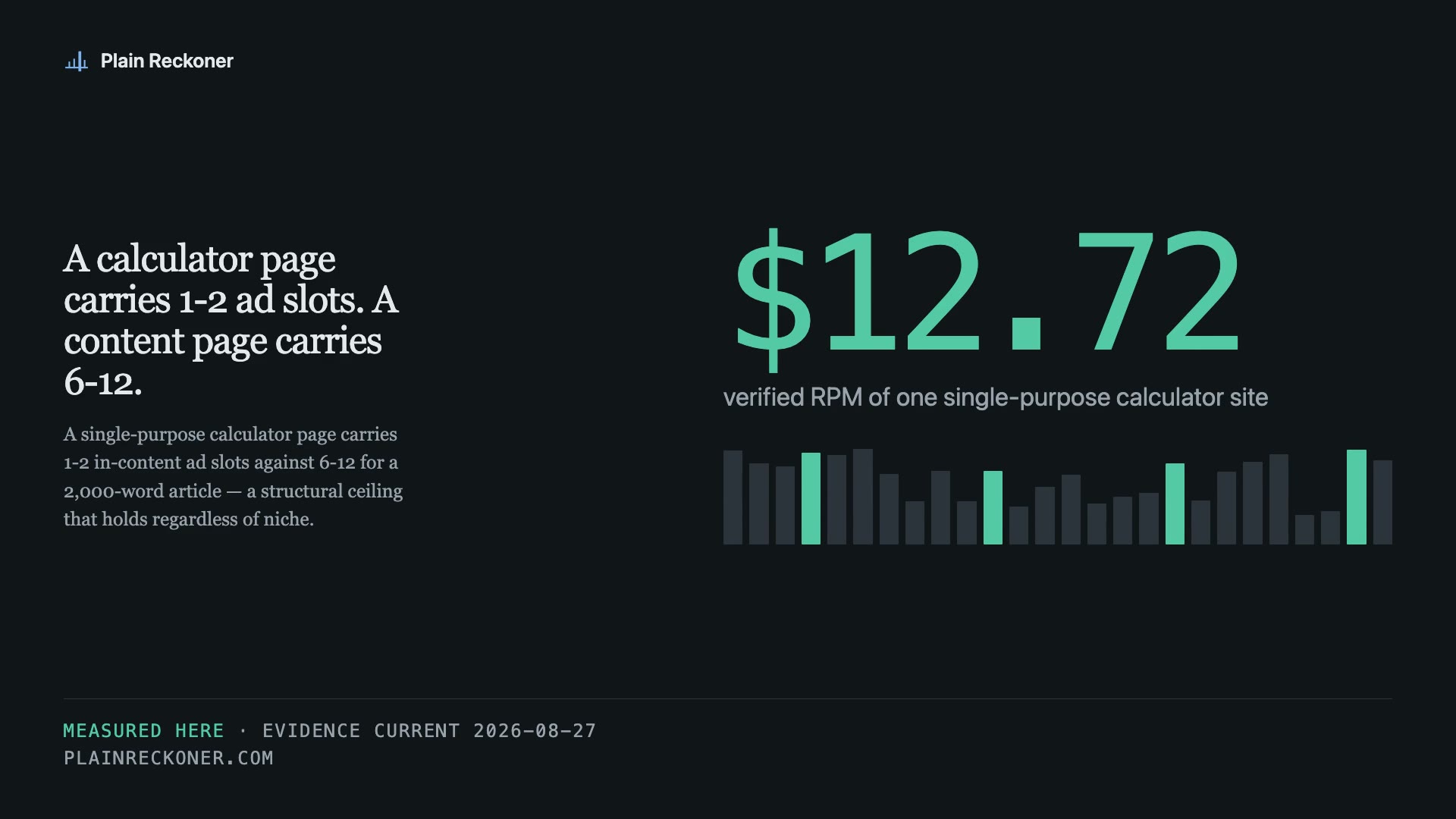Select the first green highlighted chart bar
1456x819 pixels.
[x=811, y=498]
